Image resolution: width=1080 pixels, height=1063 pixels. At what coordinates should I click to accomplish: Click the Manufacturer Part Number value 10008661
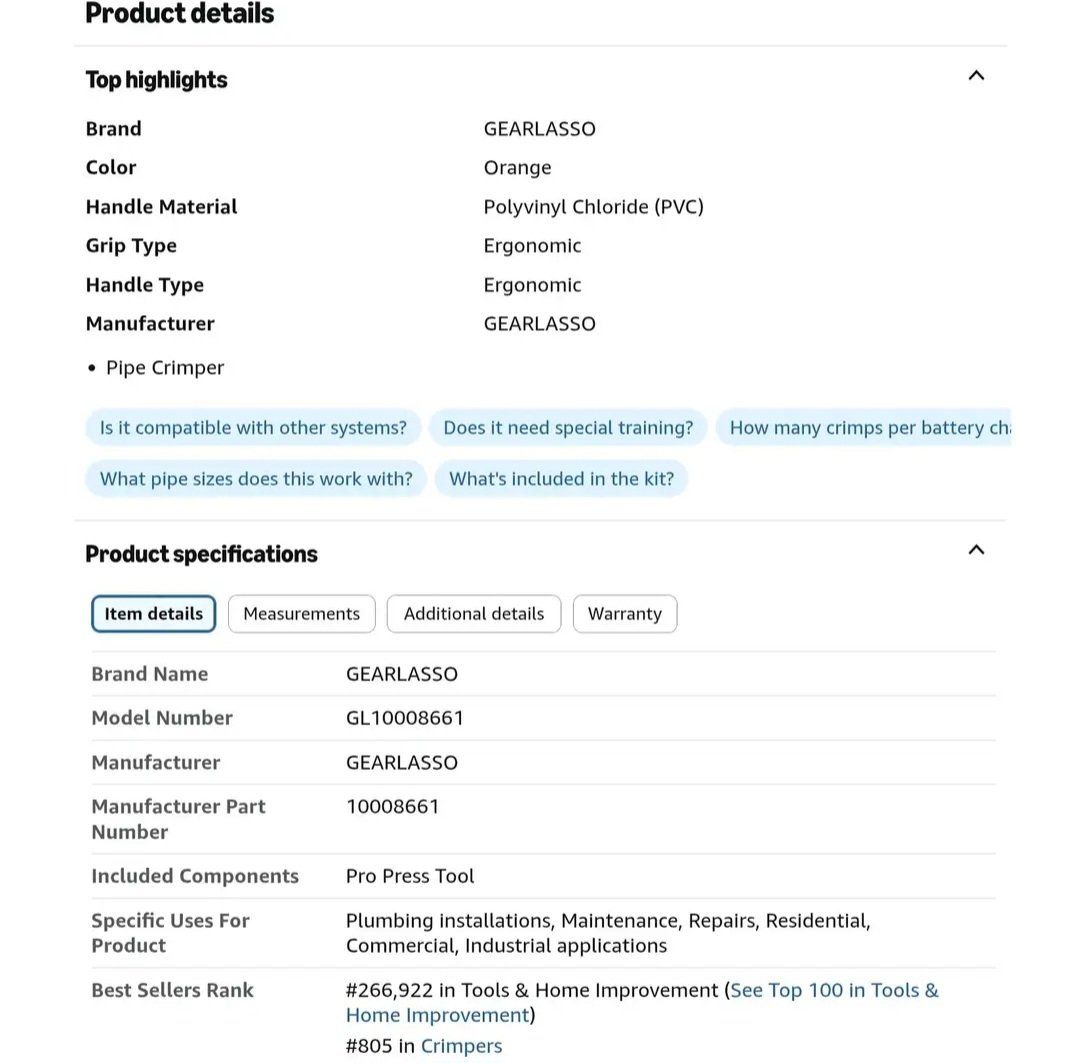tap(393, 807)
